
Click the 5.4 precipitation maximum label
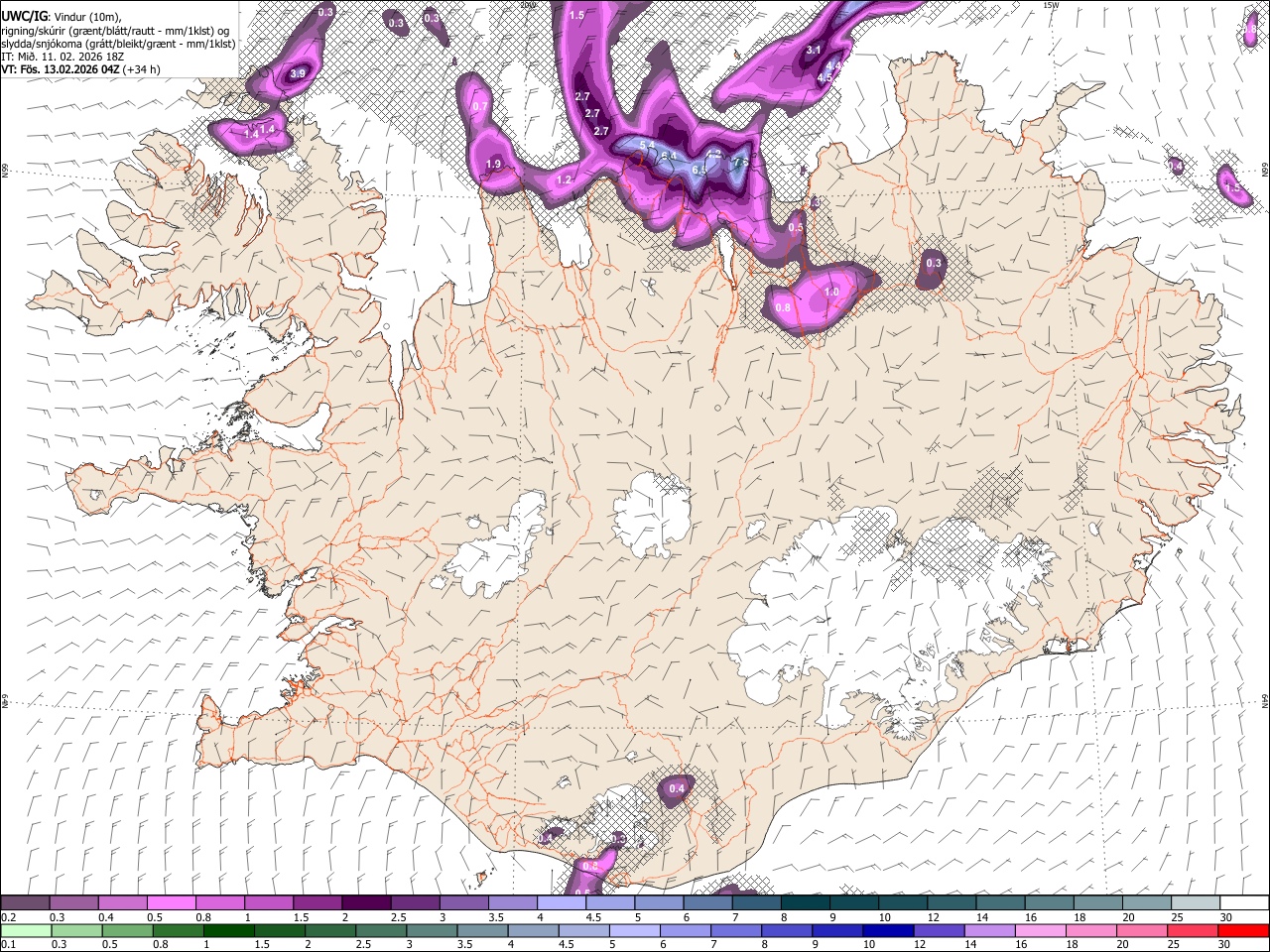(x=648, y=146)
